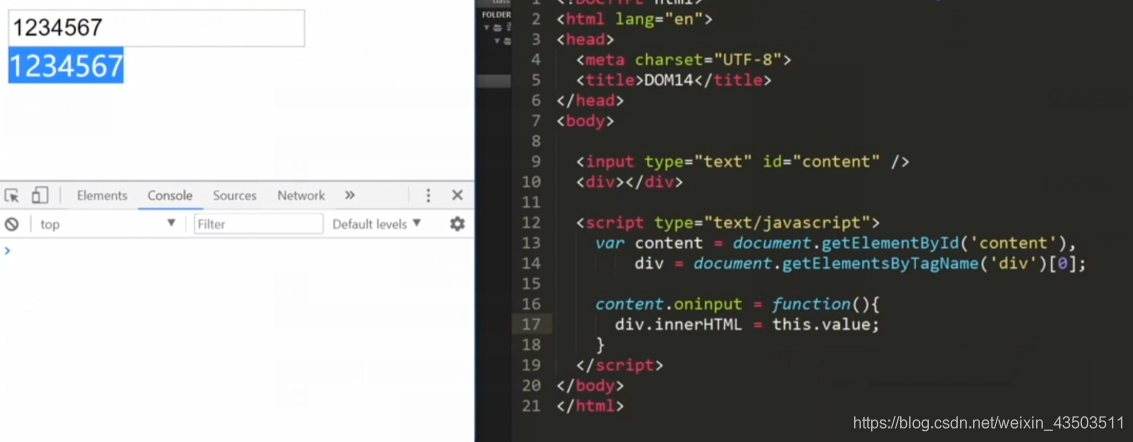The width and height of the screenshot is (1133, 442).
Task: Show more DevTools tabs with the » chevron
Action: pyautogui.click(x=350, y=196)
